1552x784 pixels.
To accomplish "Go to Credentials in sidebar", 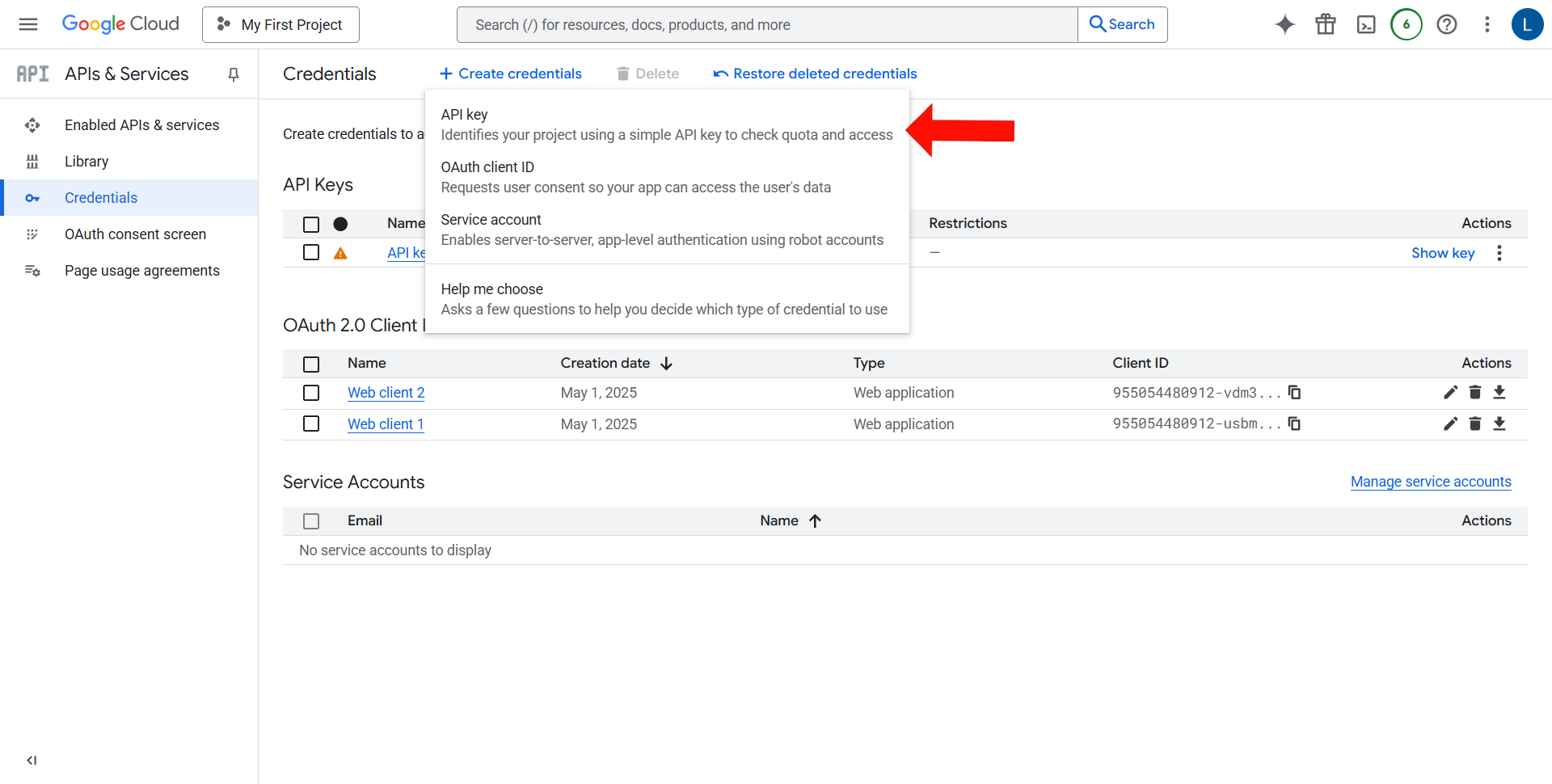I will (x=129, y=198).
